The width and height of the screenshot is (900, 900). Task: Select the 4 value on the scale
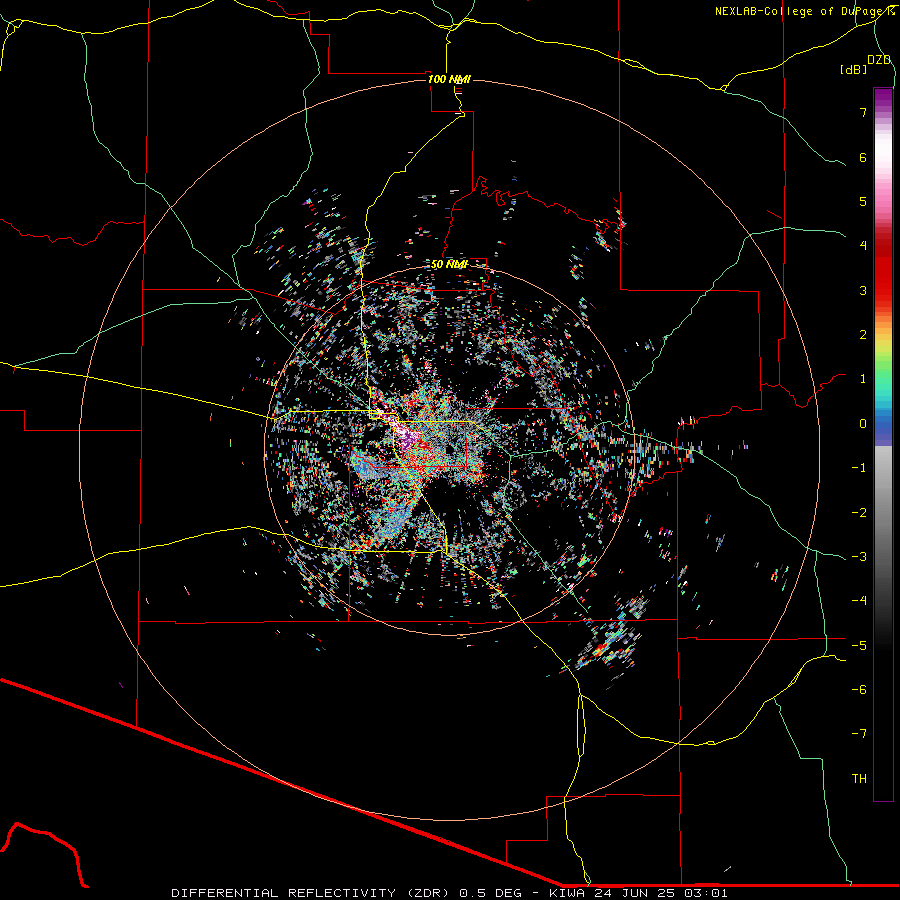point(863,246)
